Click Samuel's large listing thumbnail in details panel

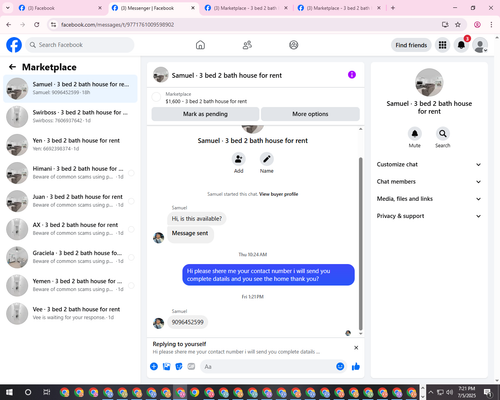pos(429,82)
